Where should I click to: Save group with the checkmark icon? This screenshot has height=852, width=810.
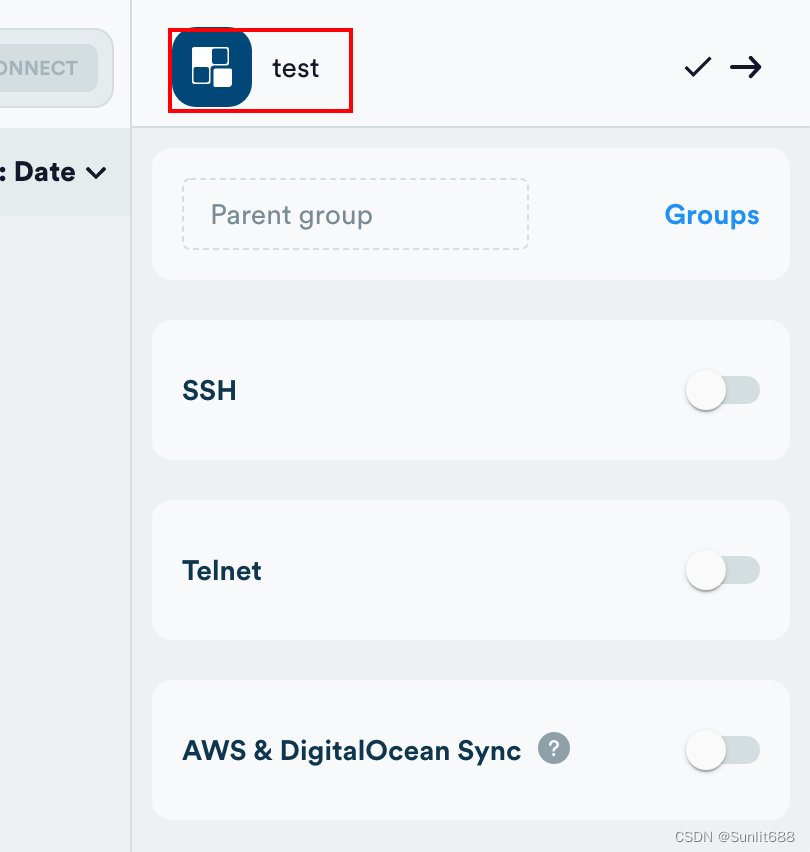tap(697, 67)
